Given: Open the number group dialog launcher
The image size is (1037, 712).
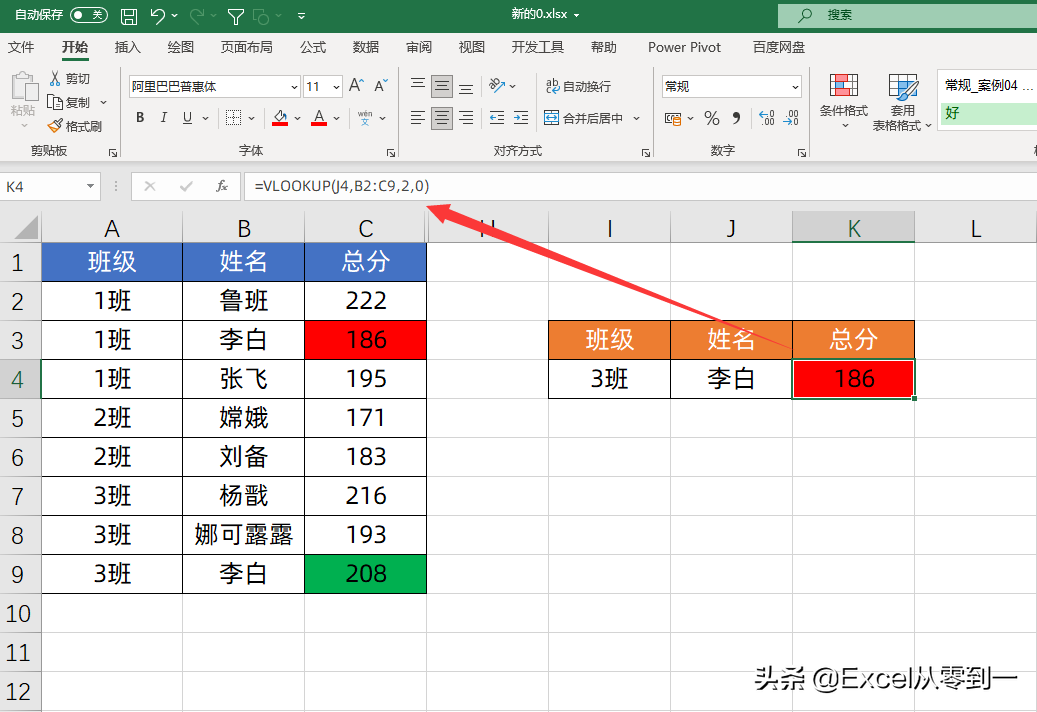Looking at the screenshot, I should click(802, 153).
